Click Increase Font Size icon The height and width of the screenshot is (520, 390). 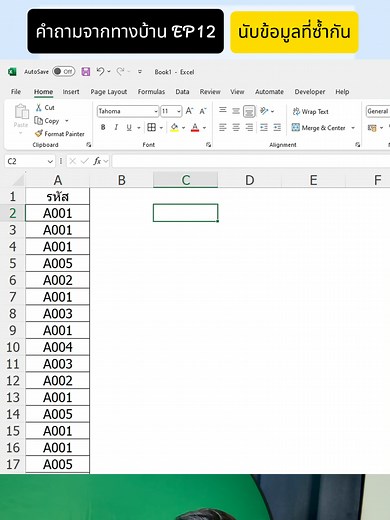(189, 111)
